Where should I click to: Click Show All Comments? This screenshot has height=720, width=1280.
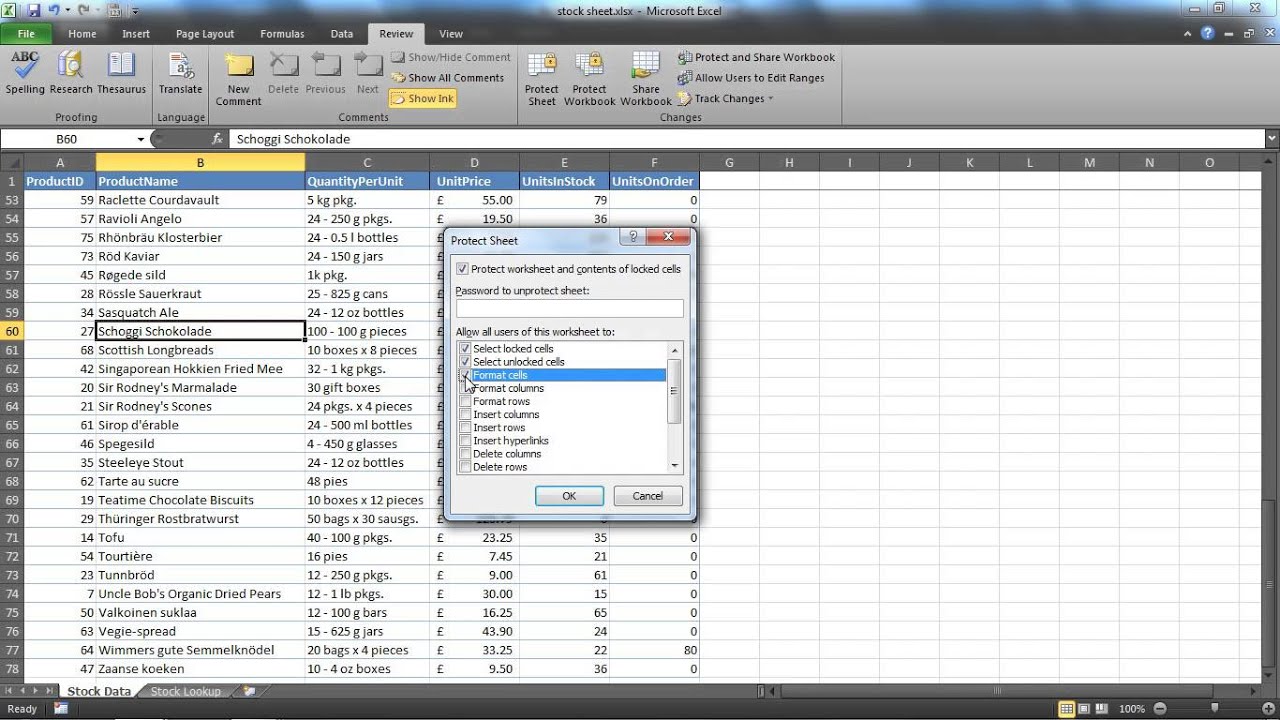tap(448, 78)
